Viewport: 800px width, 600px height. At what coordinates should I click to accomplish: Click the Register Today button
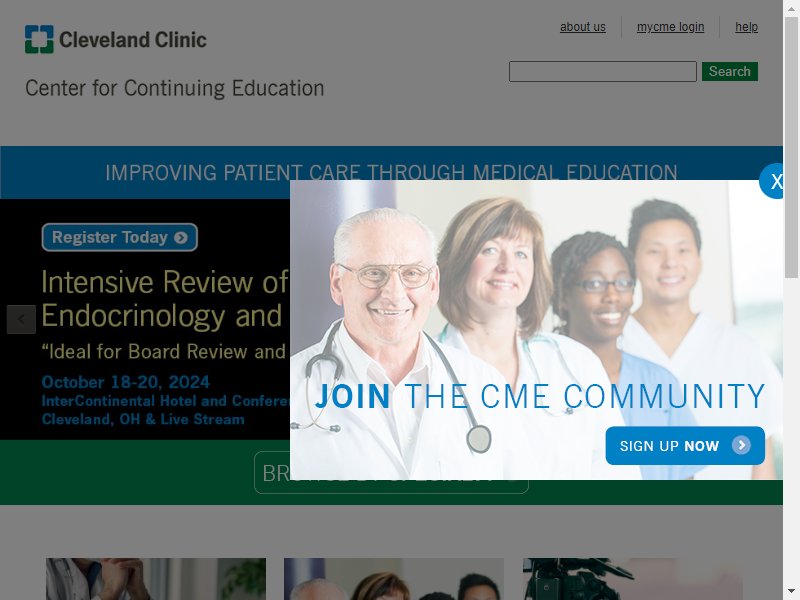pos(119,237)
